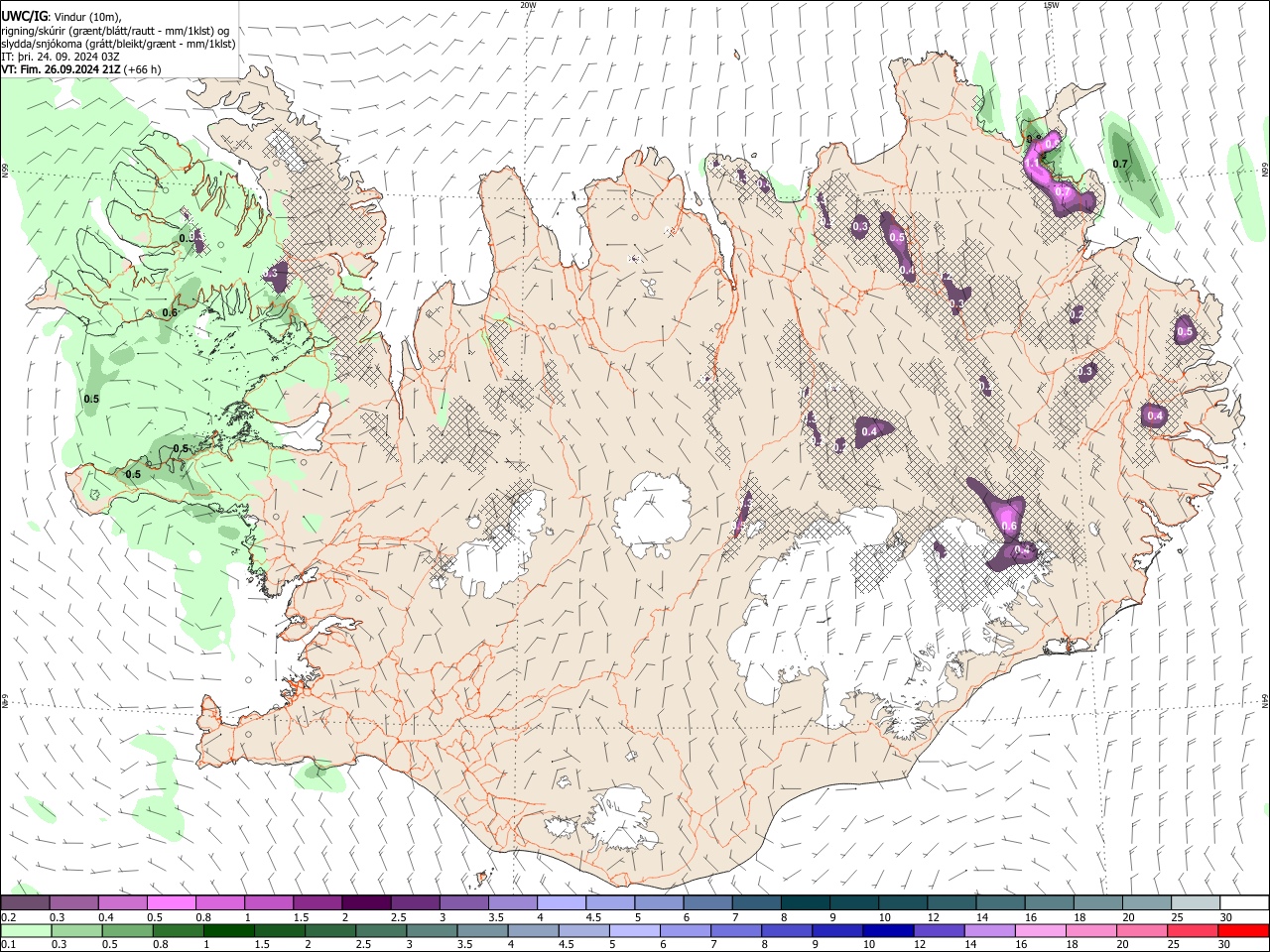The width and height of the screenshot is (1270, 952).
Task: Click the valid time 'VT: Fim. 26.09.2024 21Z (+66 h)'
Action: (x=80, y=69)
